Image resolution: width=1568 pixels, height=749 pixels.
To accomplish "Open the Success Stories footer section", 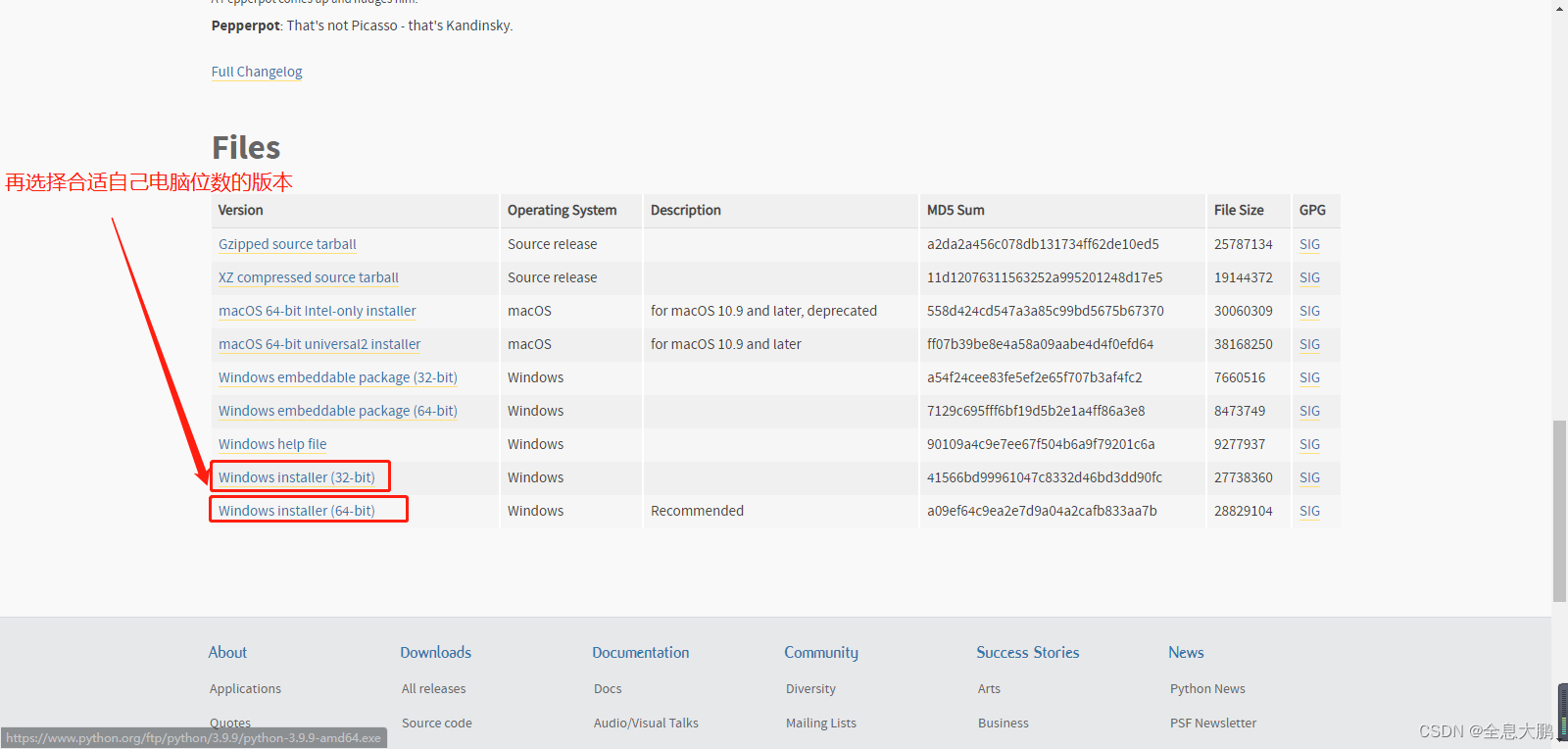I will (1028, 653).
